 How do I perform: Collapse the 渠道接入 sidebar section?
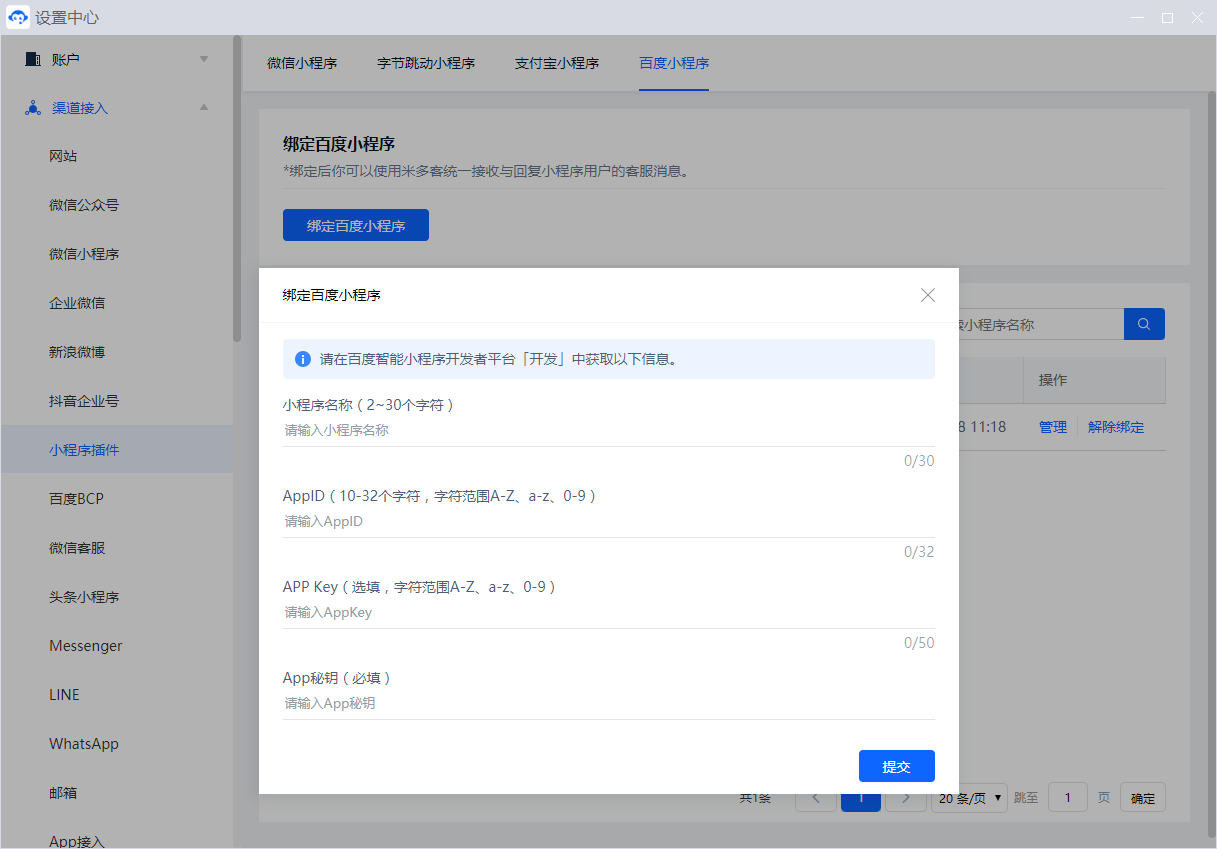tap(204, 108)
